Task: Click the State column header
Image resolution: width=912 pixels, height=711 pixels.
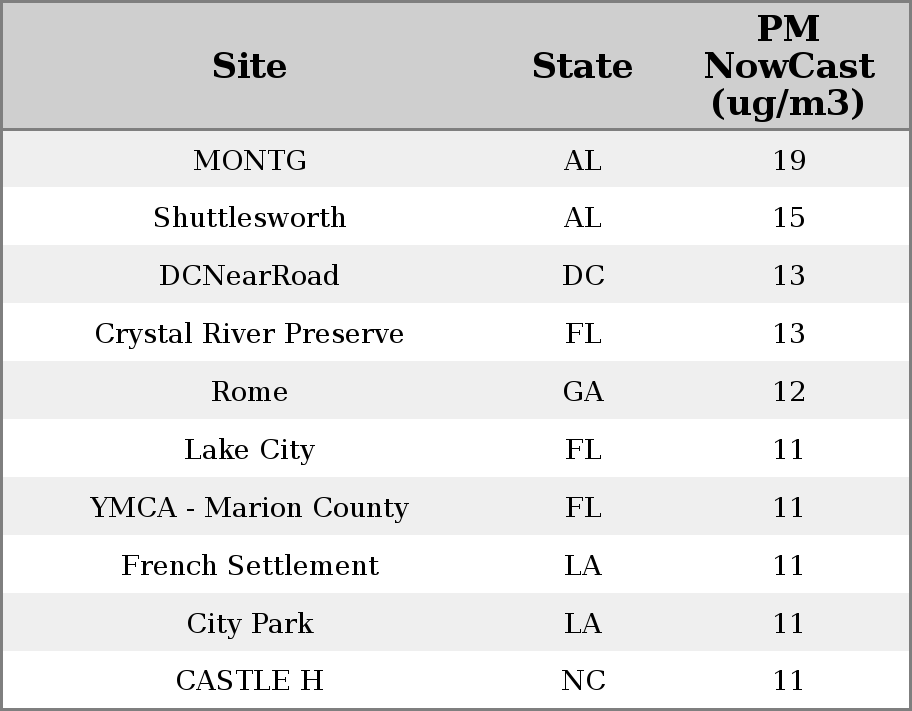Action: pos(582,66)
